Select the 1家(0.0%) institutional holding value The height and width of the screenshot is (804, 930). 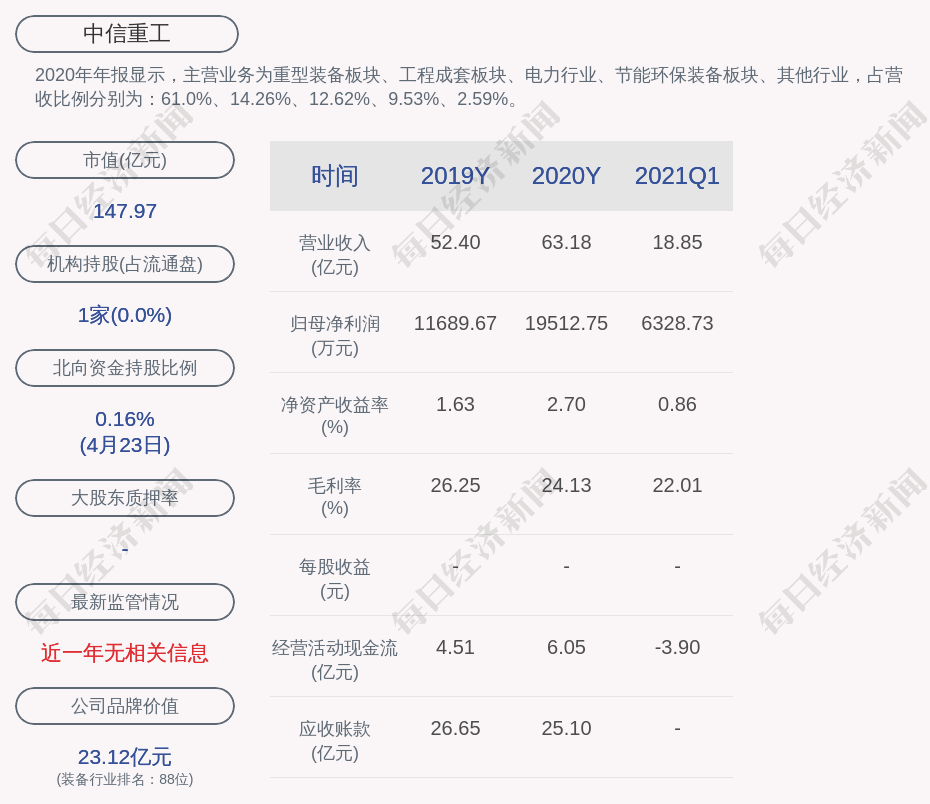(x=125, y=315)
